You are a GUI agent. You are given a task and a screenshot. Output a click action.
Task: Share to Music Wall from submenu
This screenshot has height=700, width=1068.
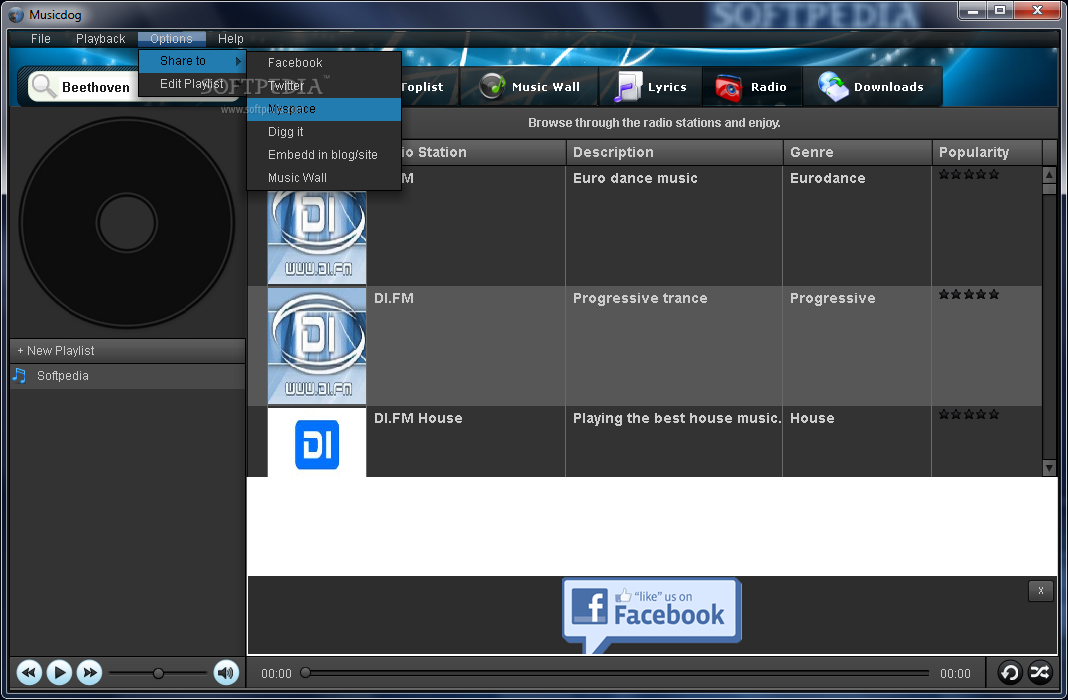[x=324, y=178]
